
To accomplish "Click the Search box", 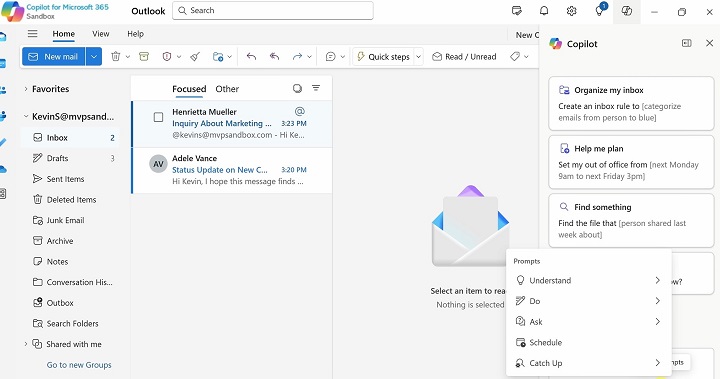I will 273,11.
